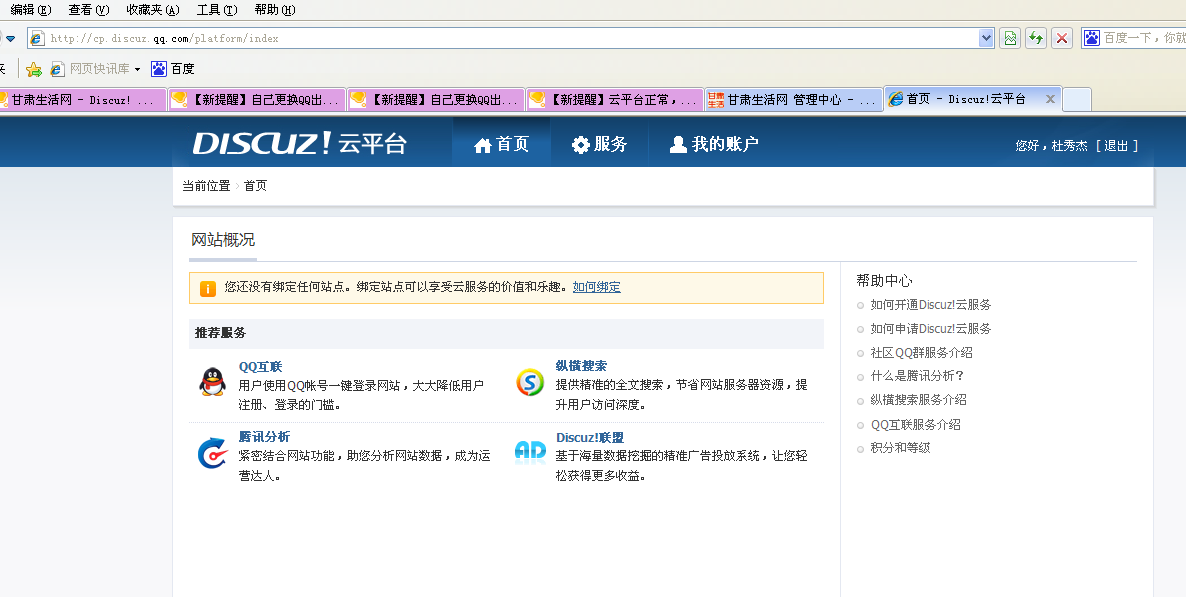Click the username 杜秀杰 in header

tap(1069, 146)
